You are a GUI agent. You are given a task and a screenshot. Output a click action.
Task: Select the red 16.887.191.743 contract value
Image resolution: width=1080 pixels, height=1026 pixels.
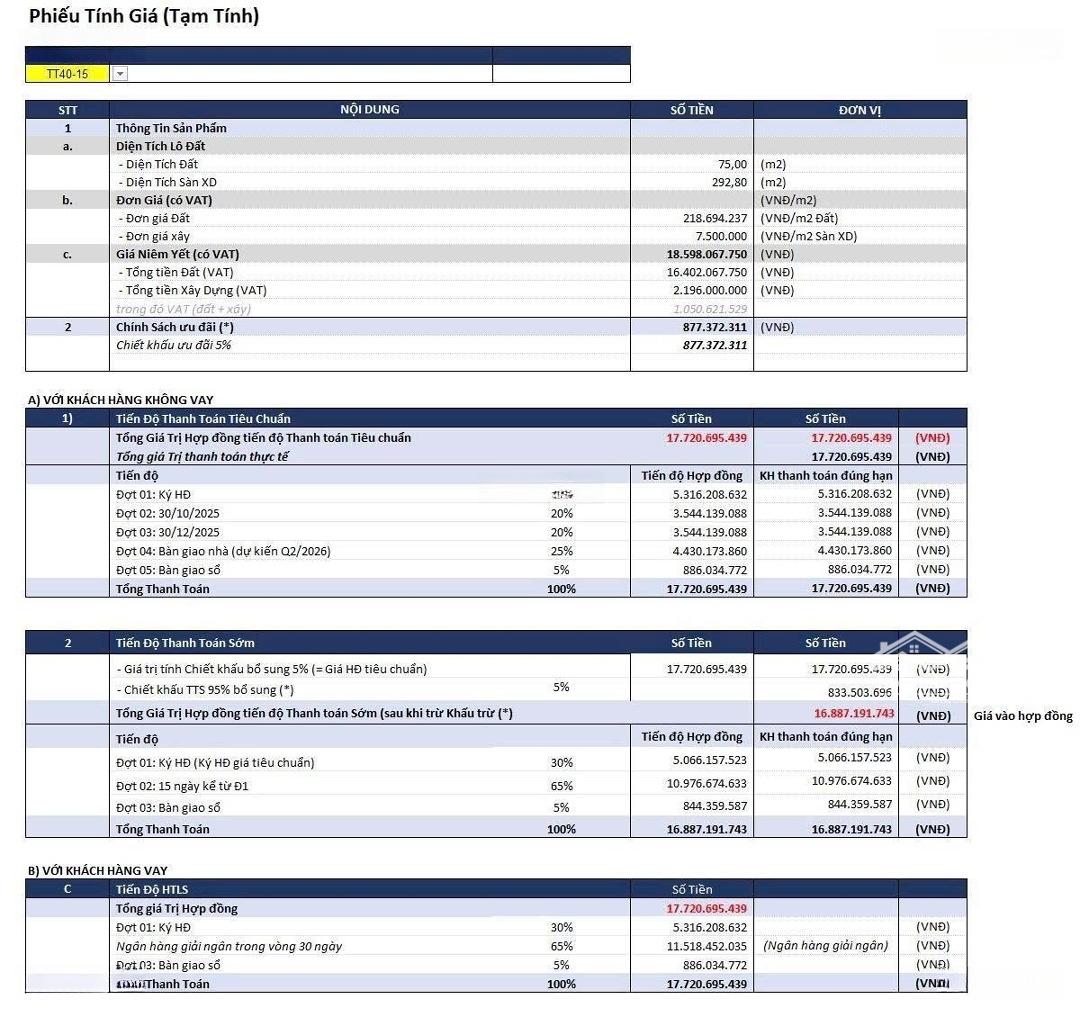point(853,714)
